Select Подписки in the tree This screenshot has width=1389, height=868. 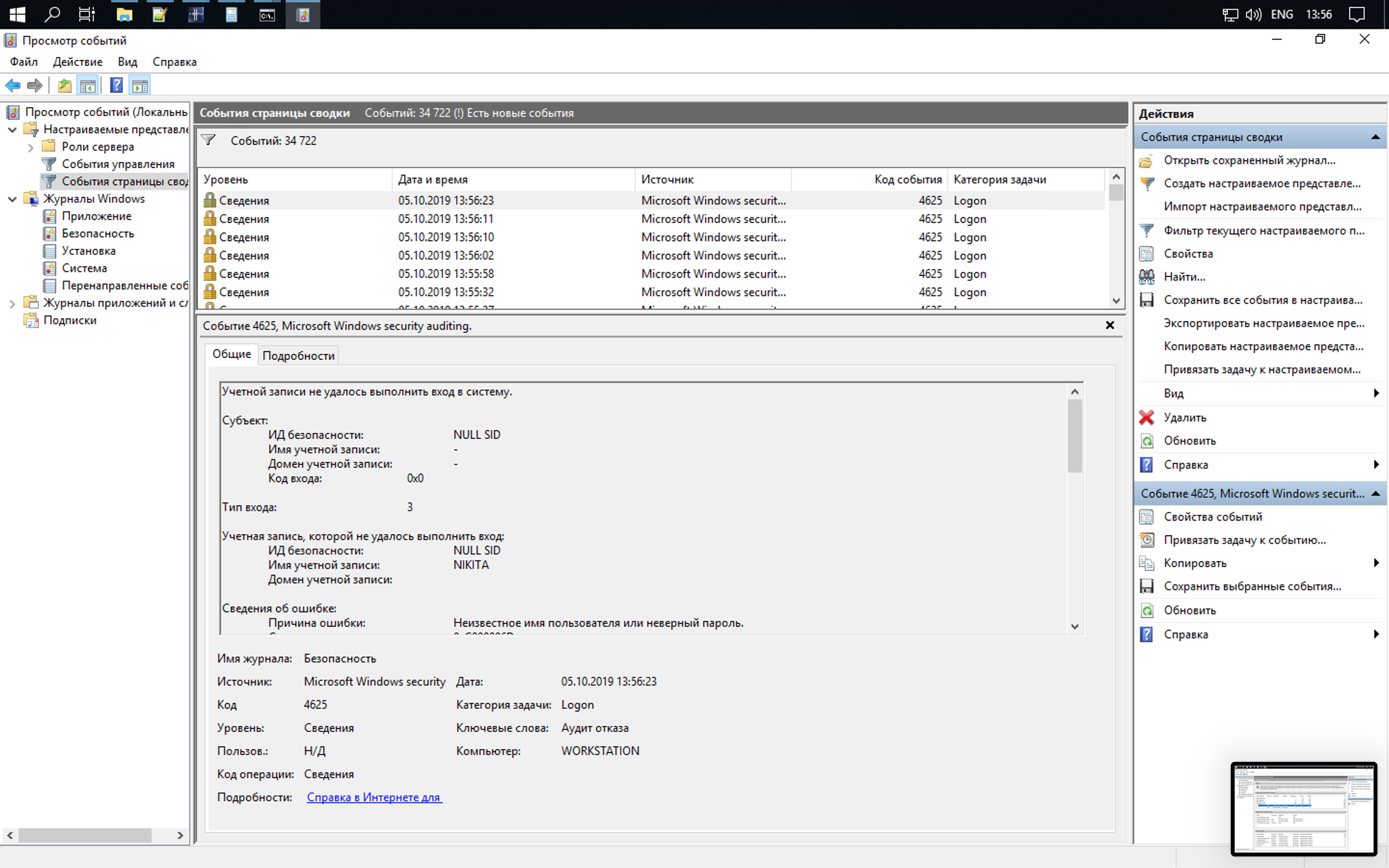[69, 320]
